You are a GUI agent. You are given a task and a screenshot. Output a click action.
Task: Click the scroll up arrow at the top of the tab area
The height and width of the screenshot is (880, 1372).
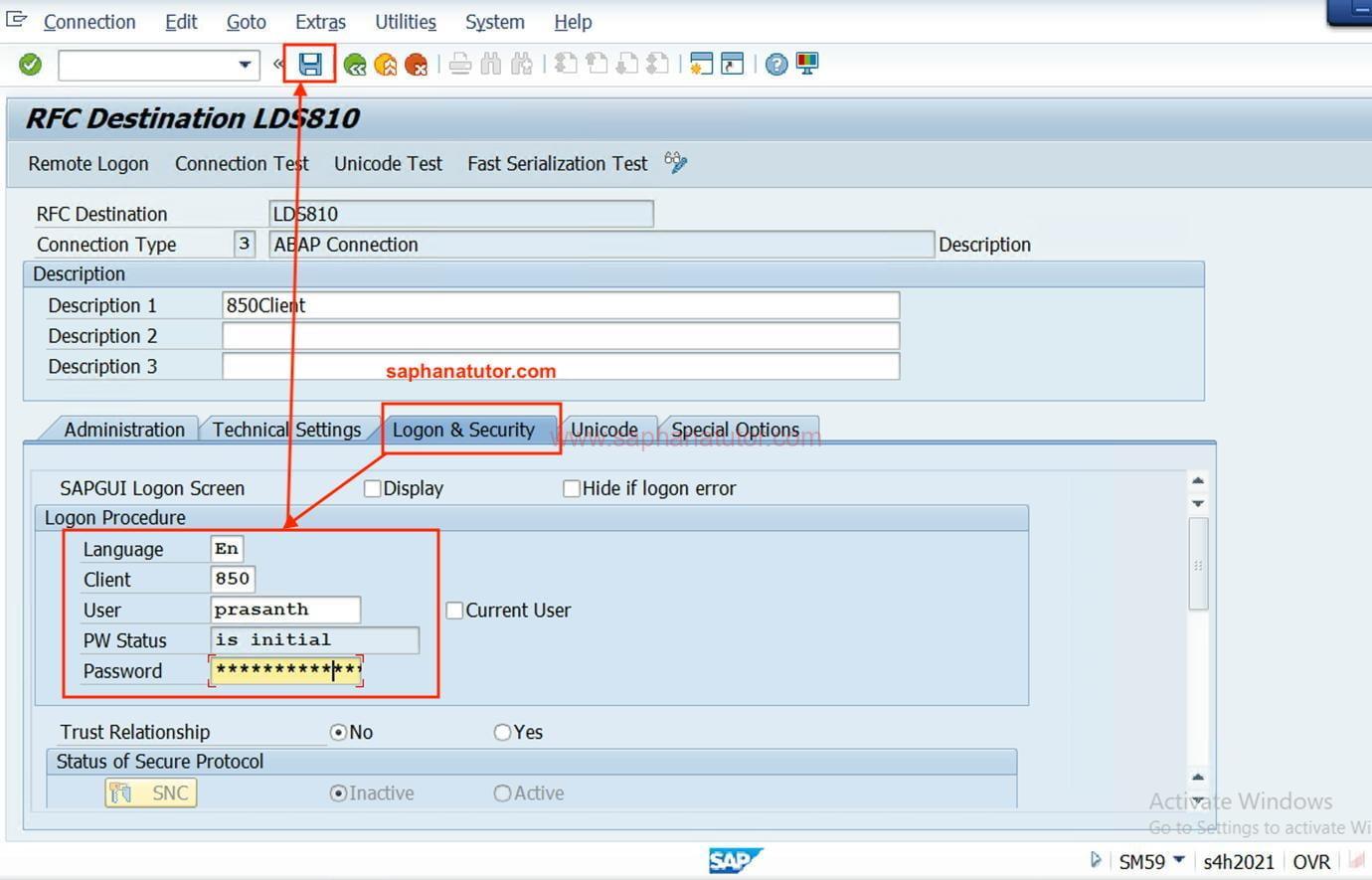(1198, 481)
